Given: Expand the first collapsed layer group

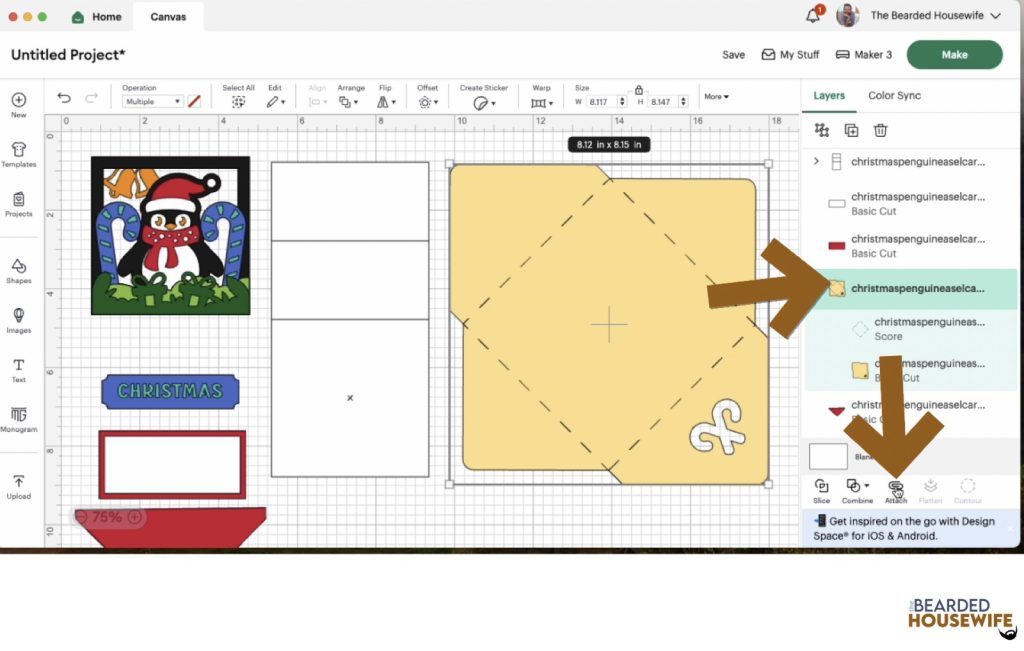Looking at the screenshot, I should tap(817, 161).
